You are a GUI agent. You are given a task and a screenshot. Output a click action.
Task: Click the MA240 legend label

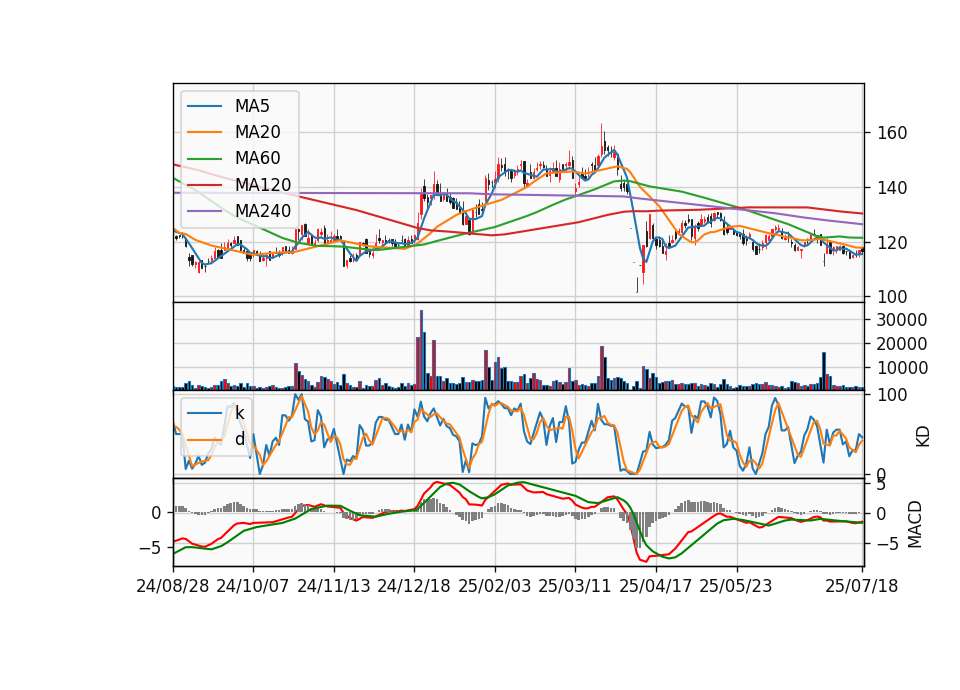(x=263, y=211)
